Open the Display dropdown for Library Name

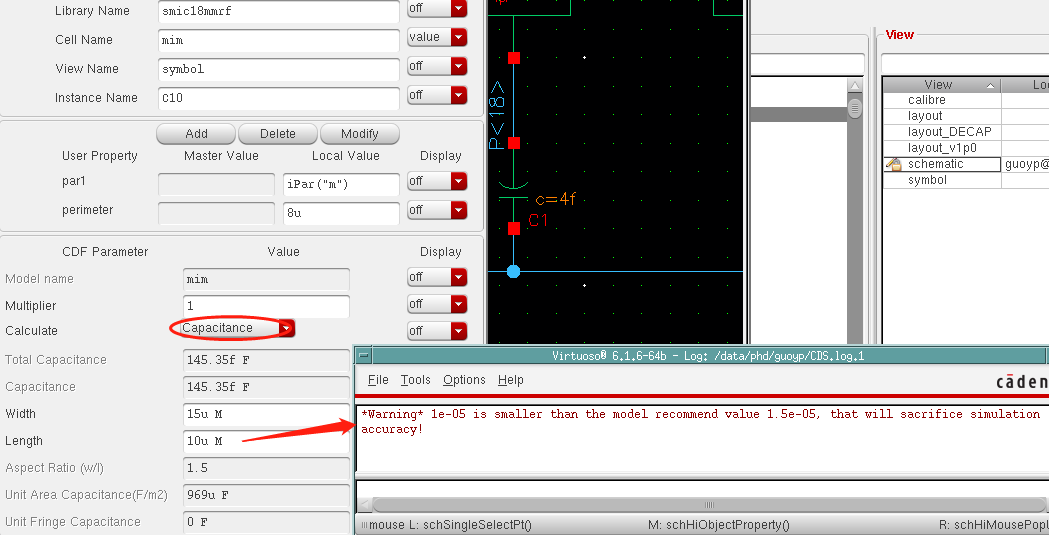[437, 9]
